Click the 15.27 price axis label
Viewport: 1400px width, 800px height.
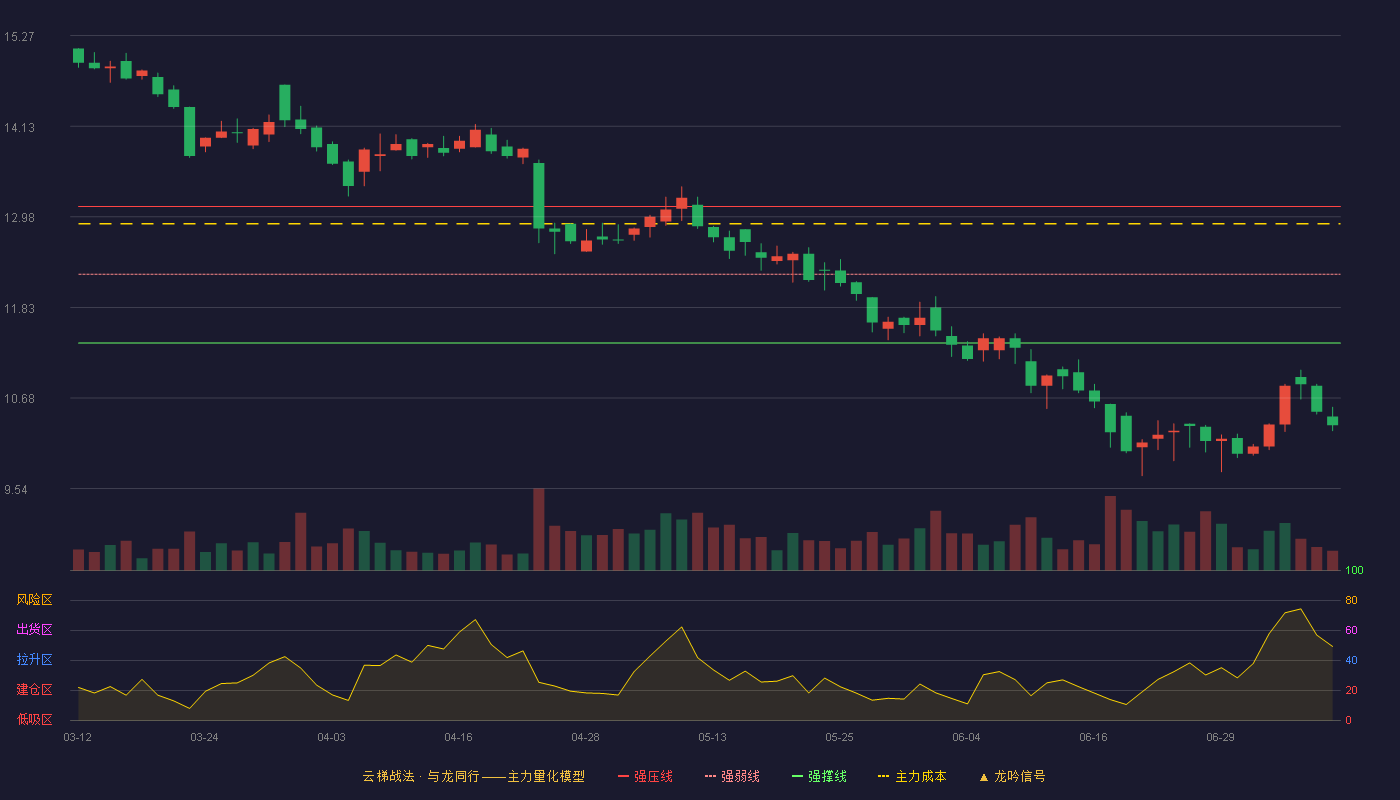(19, 37)
